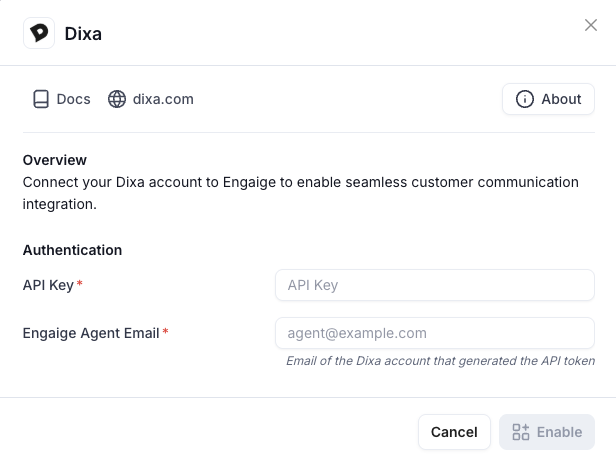Click the Dixa logo icon

pos(39,33)
